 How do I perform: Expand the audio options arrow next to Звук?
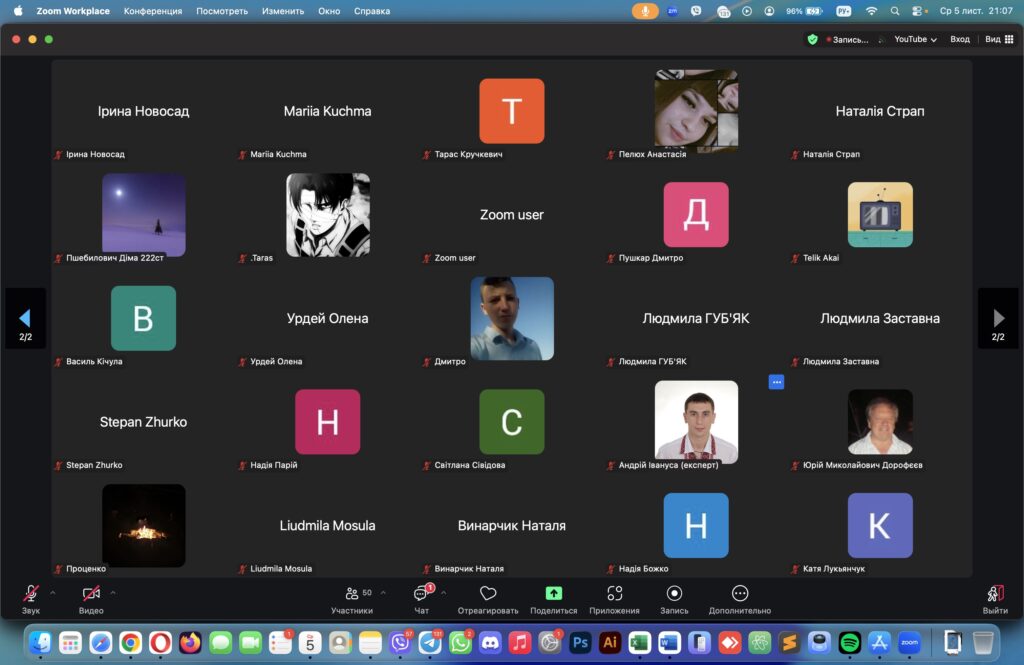click(x=53, y=593)
